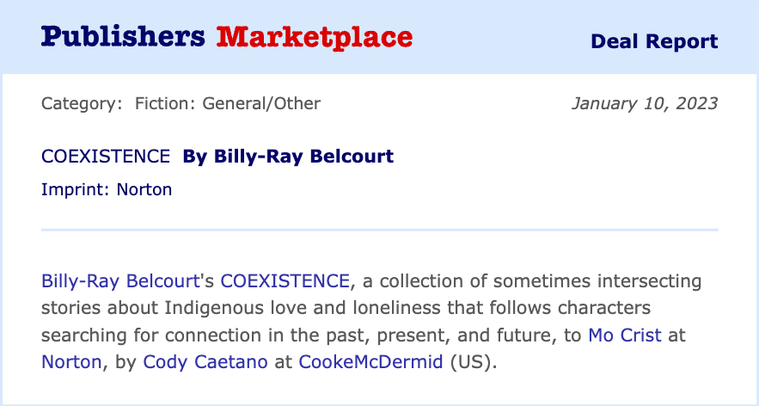759x406 pixels.
Task: Follow the Norton link in the paragraph
Action: (x=72, y=362)
